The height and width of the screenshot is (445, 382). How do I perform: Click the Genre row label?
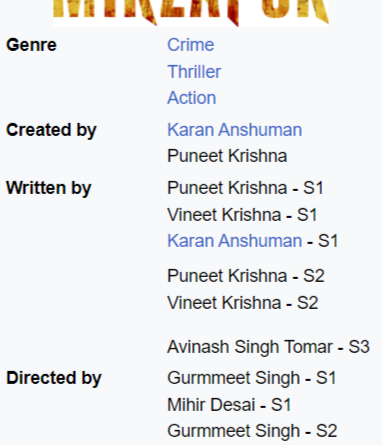click(31, 45)
